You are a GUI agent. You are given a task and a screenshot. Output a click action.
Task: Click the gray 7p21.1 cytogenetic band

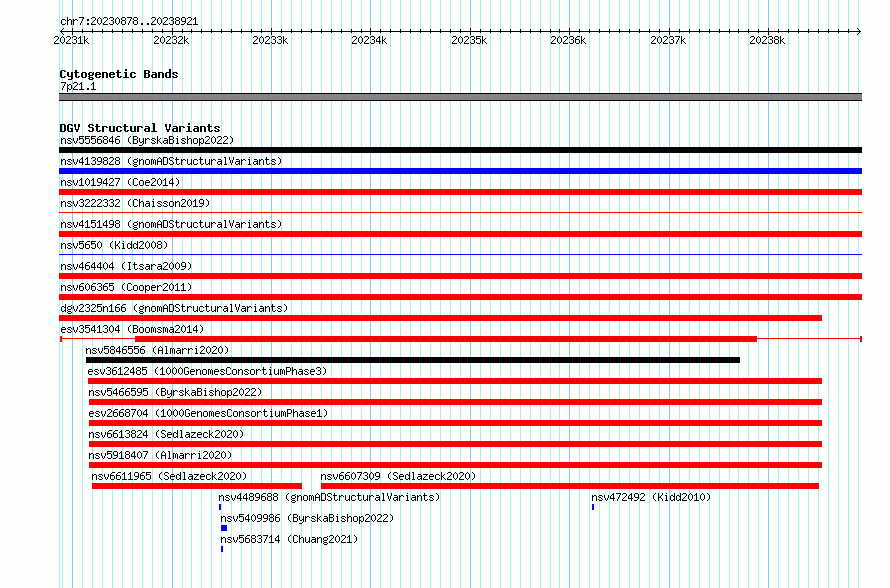click(460, 97)
